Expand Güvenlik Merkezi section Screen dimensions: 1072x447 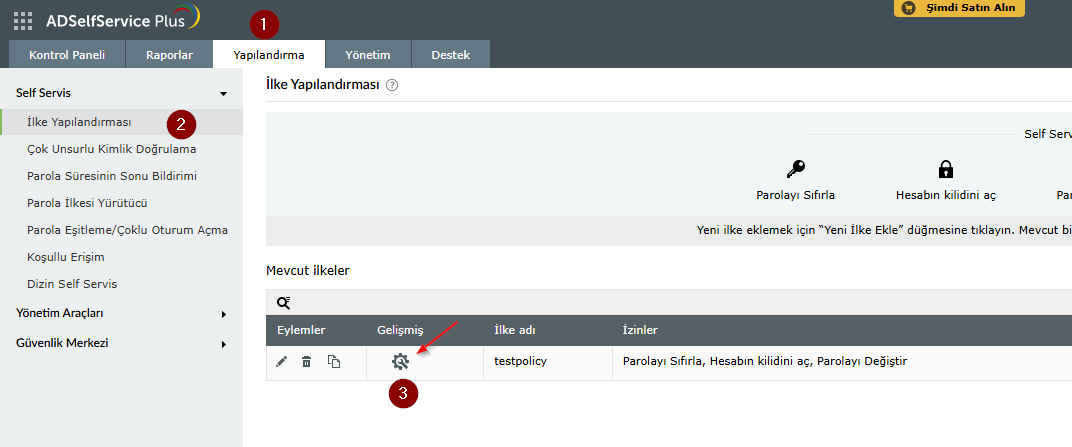click(224, 344)
